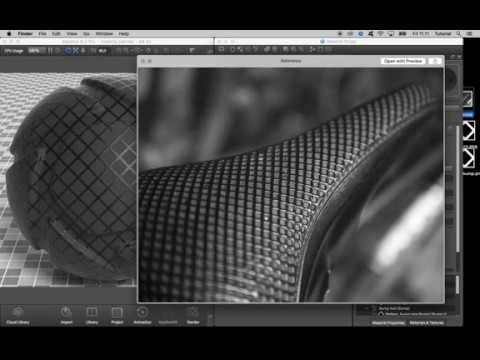
Task: Select the middle desktop file thumbnail
Action: (x=469, y=130)
